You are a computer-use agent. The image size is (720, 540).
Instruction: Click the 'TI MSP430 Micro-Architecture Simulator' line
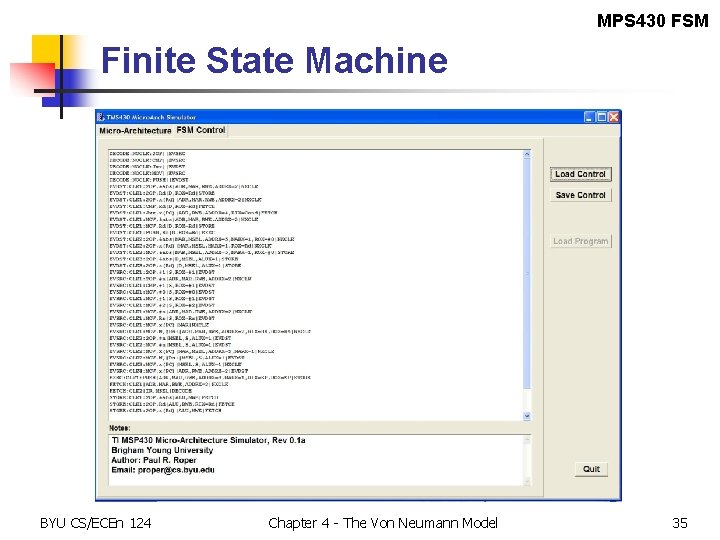click(x=208, y=440)
